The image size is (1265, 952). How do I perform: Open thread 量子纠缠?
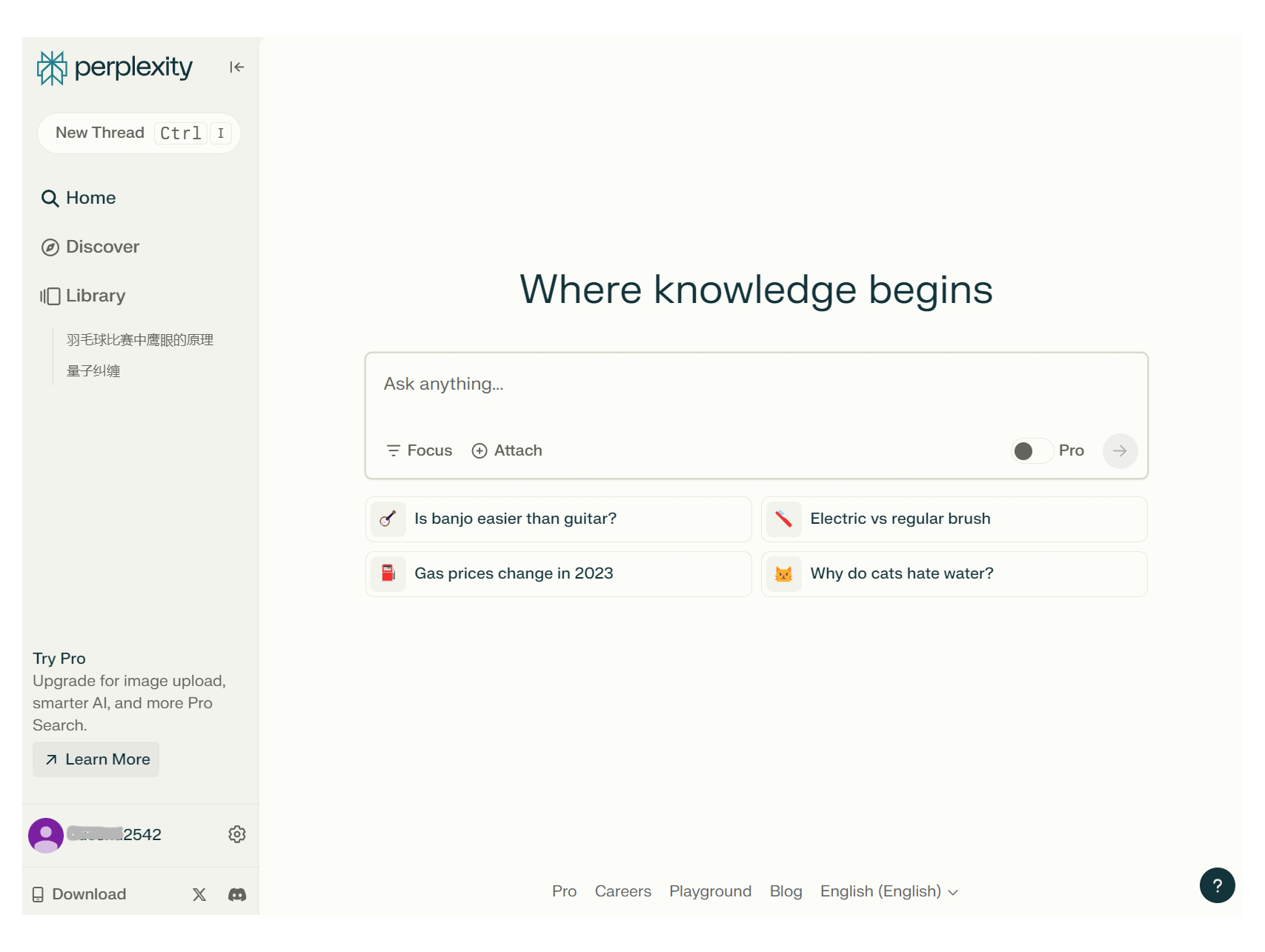click(93, 371)
